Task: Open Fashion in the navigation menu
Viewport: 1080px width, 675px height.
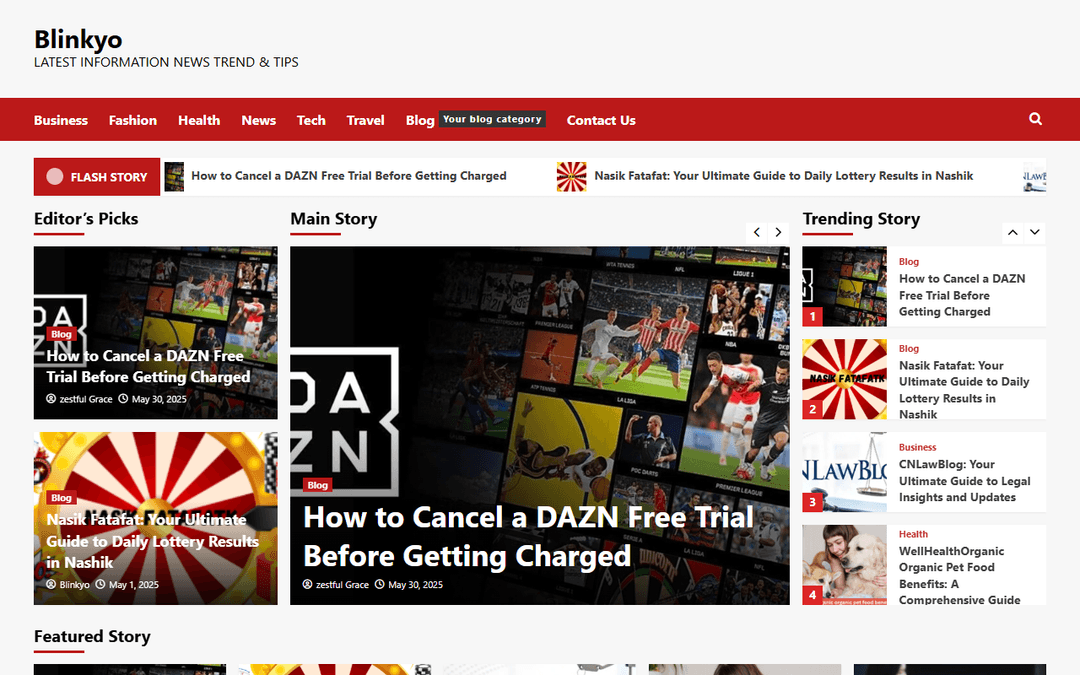Action: pos(133,121)
